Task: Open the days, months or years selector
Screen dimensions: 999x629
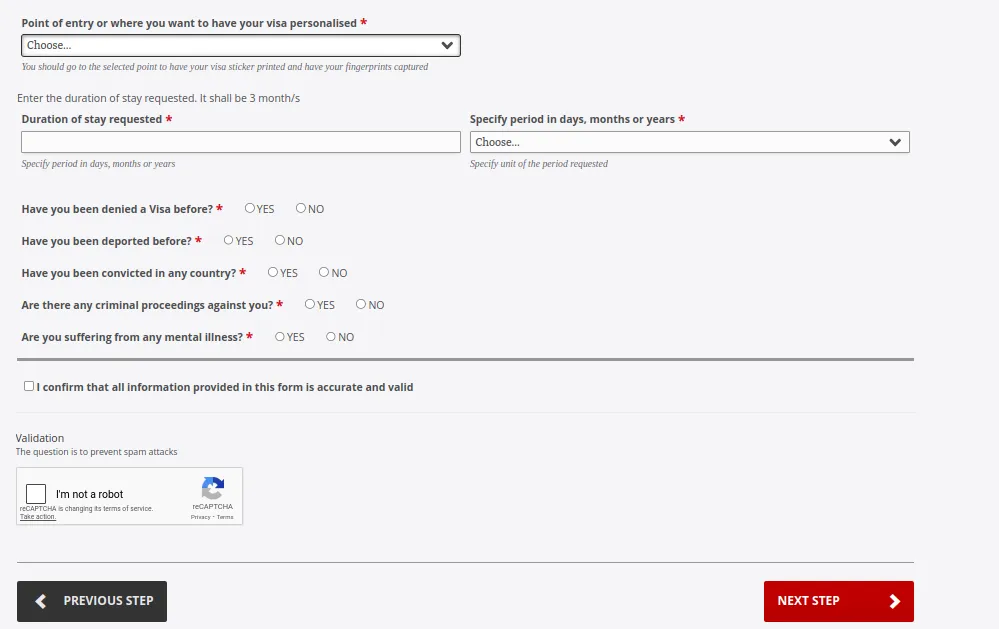Action: coord(690,141)
